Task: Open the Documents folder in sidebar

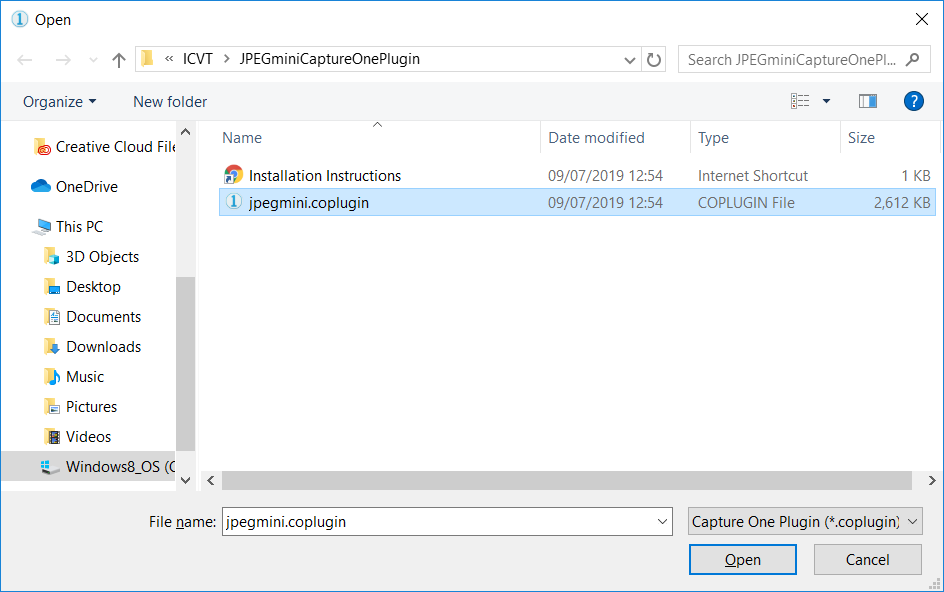Action: click(x=104, y=317)
